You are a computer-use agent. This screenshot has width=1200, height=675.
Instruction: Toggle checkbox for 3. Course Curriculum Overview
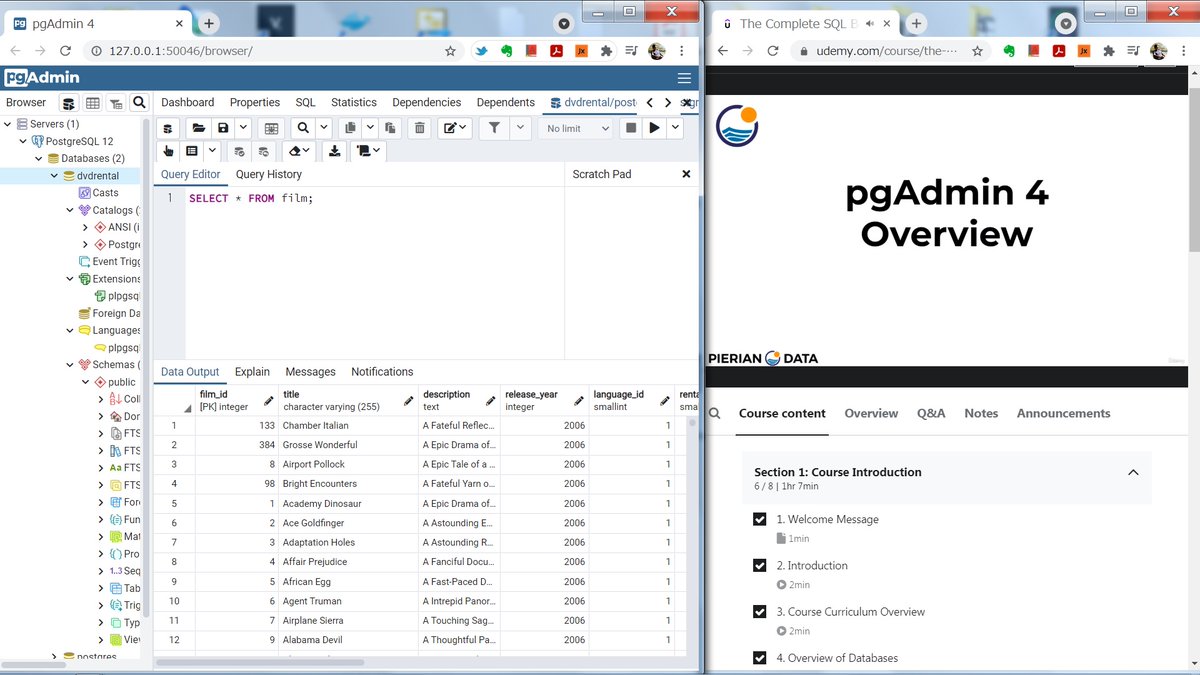[x=760, y=611]
